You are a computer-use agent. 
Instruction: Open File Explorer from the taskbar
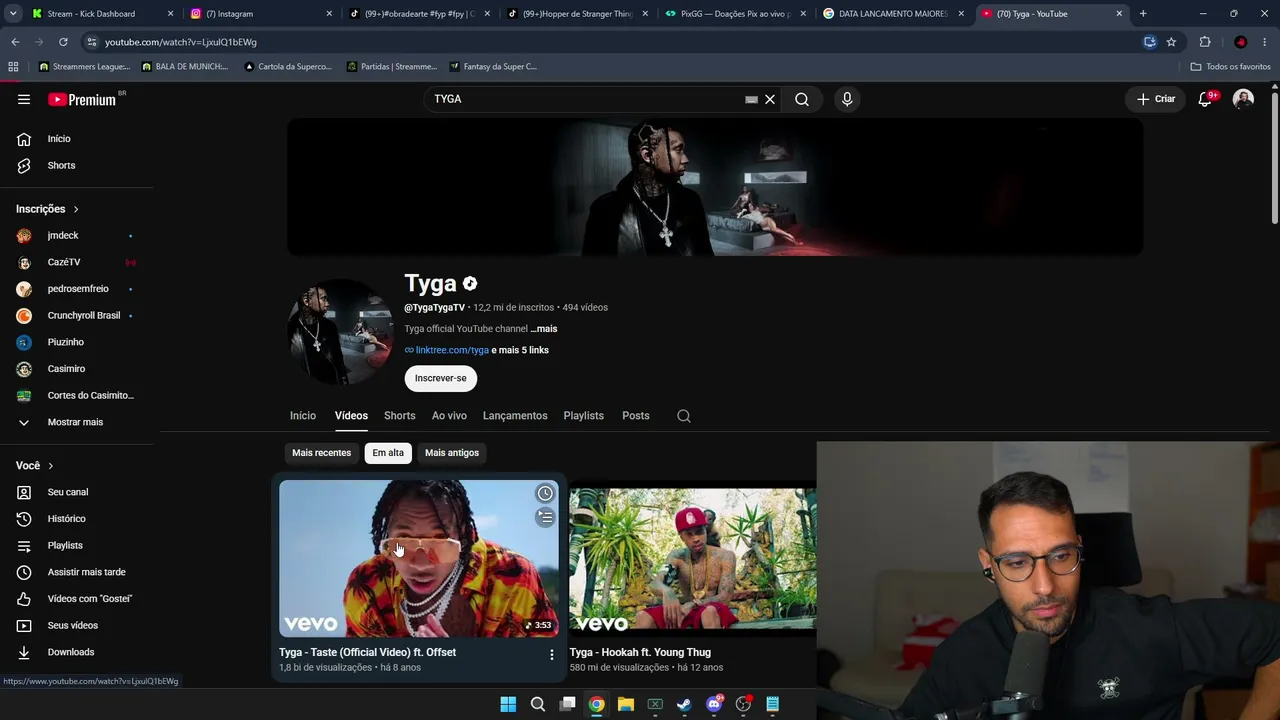click(625, 704)
